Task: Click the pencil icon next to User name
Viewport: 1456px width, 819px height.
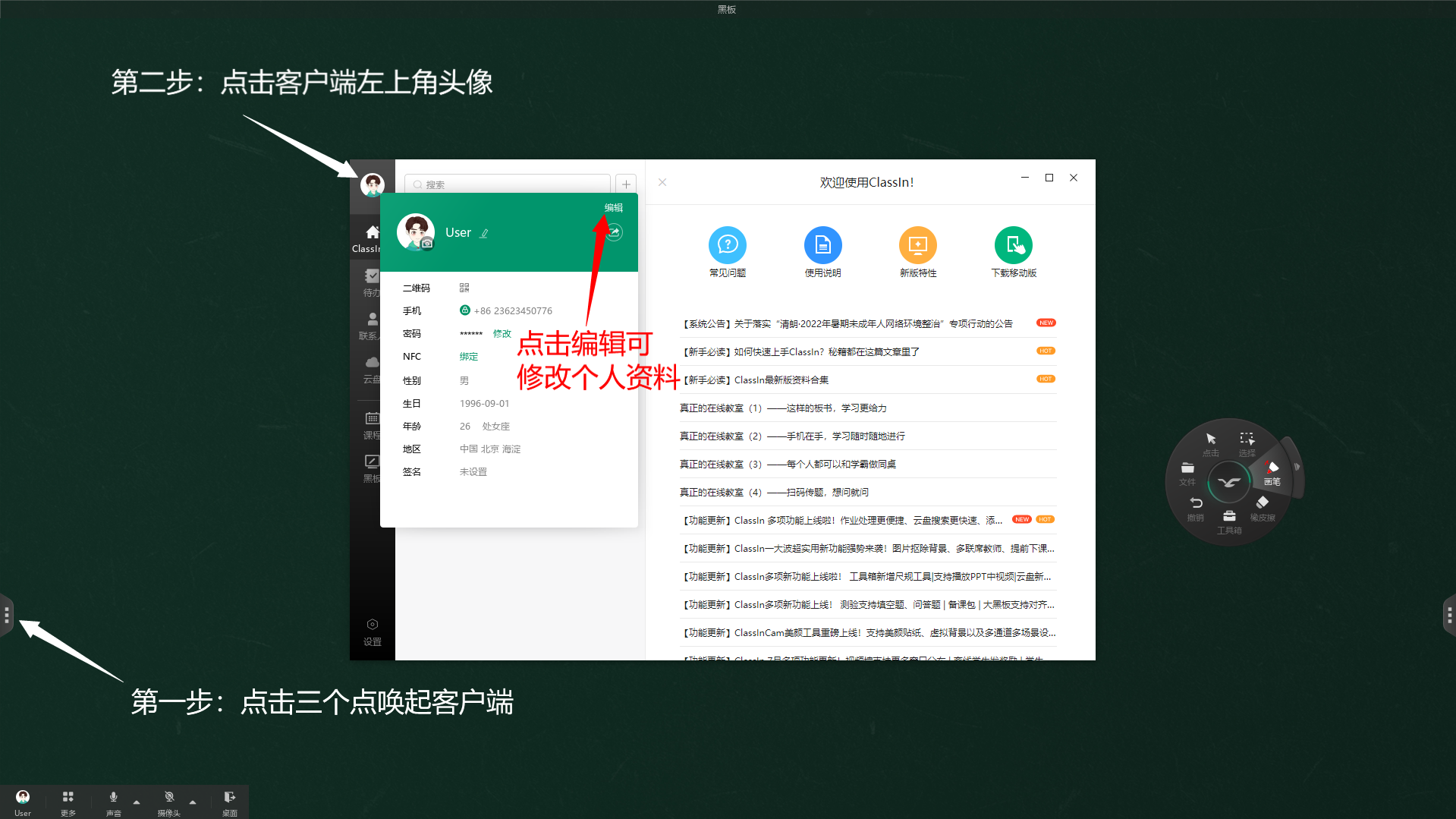Action: (484, 233)
